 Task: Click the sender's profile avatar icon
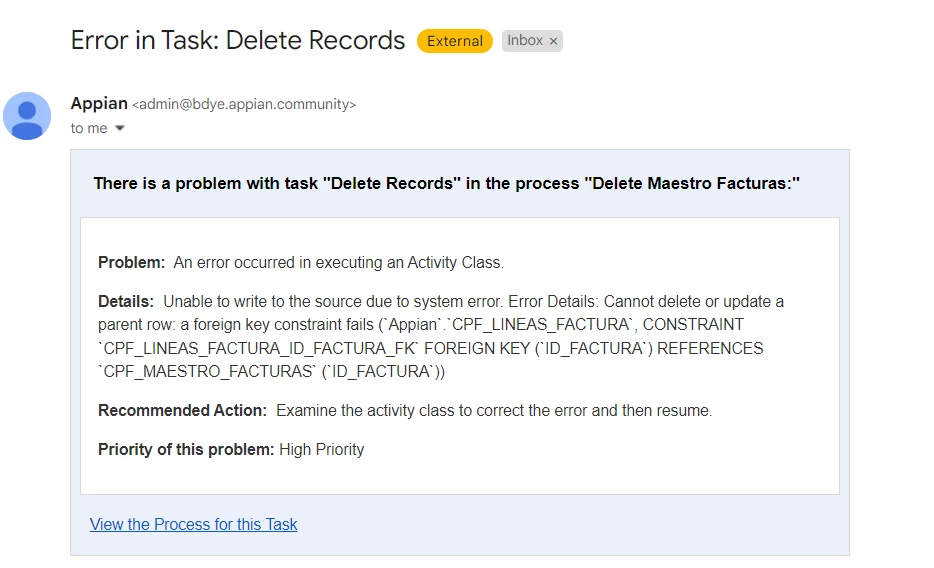(27, 116)
